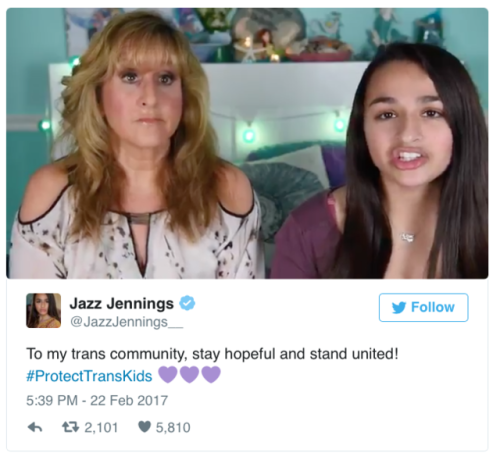The height and width of the screenshot is (460, 500).
Task: Click the reply arrow icon
Action: click(x=35, y=427)
